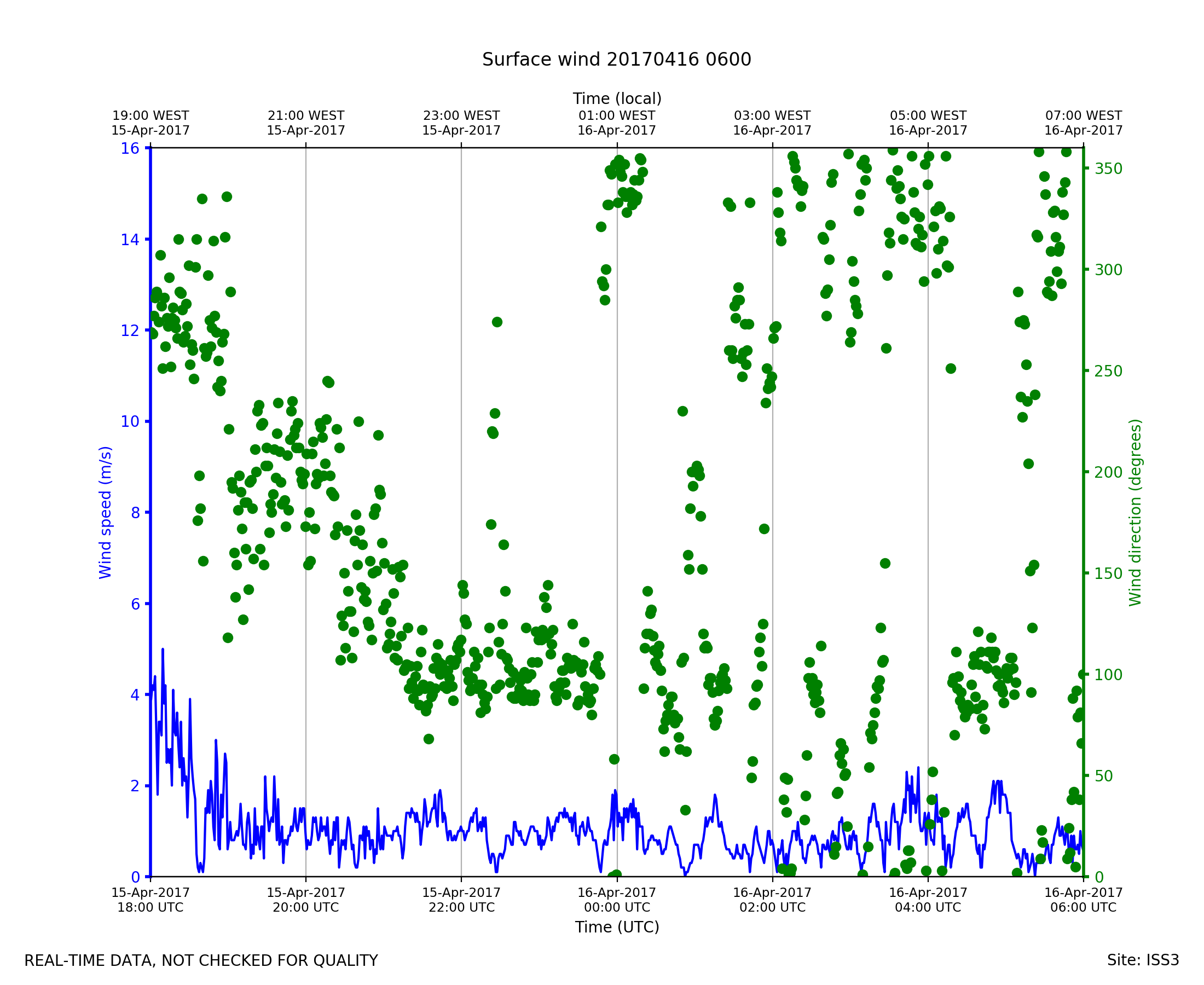Click the '01:00 WEST 16-Apr-2017' tick label
The image size is (1204, 985).
click(617, 123)
